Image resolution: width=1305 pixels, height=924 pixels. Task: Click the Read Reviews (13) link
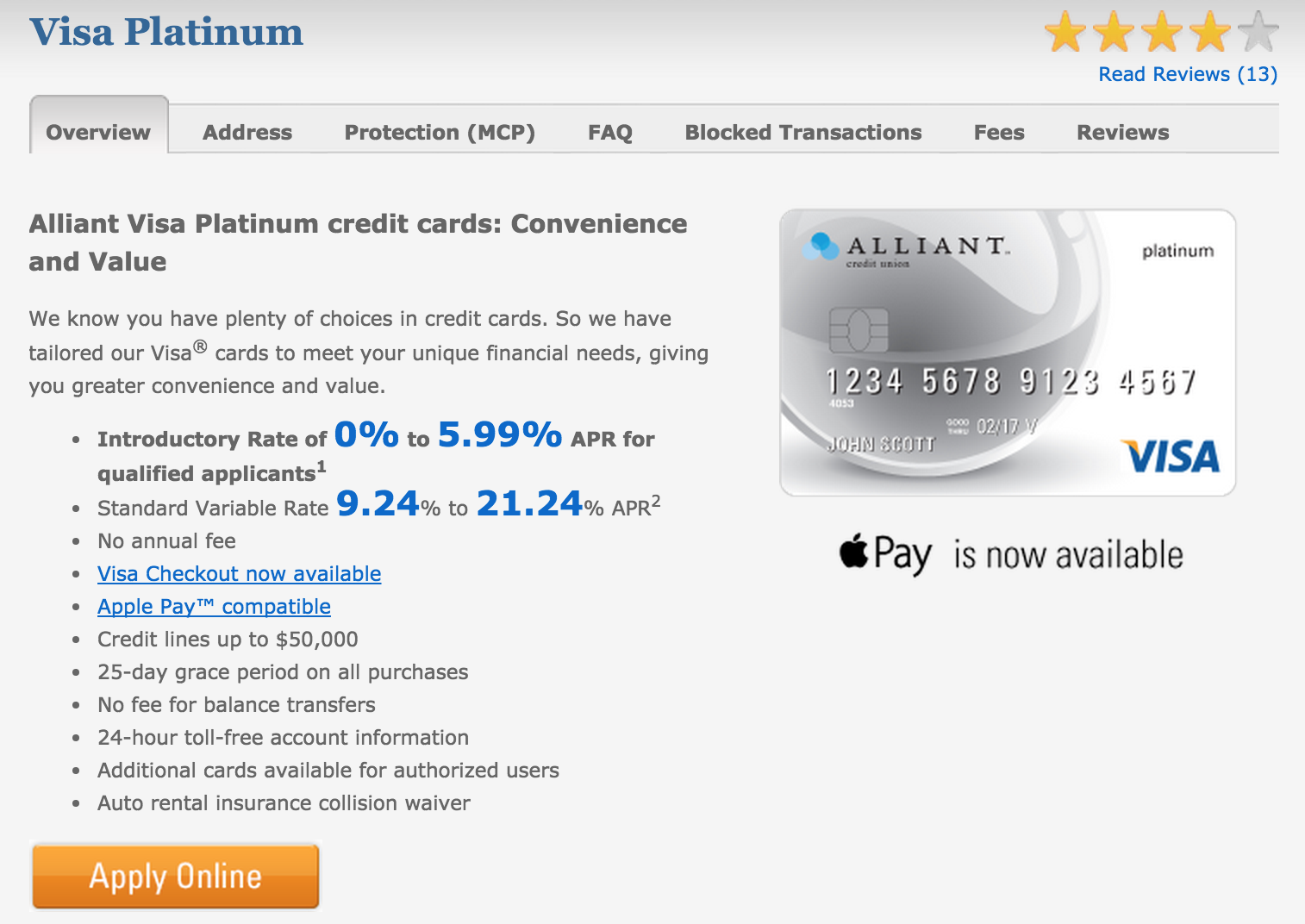point(1188,74)
